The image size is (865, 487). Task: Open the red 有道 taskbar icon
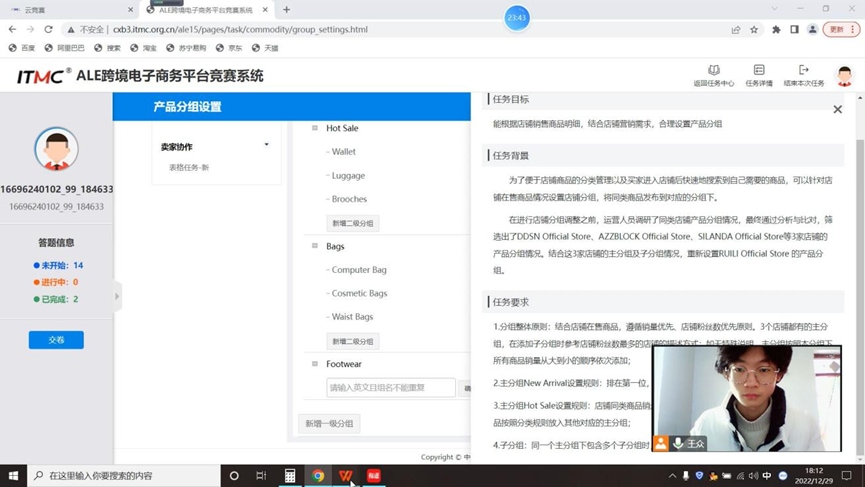373,475
